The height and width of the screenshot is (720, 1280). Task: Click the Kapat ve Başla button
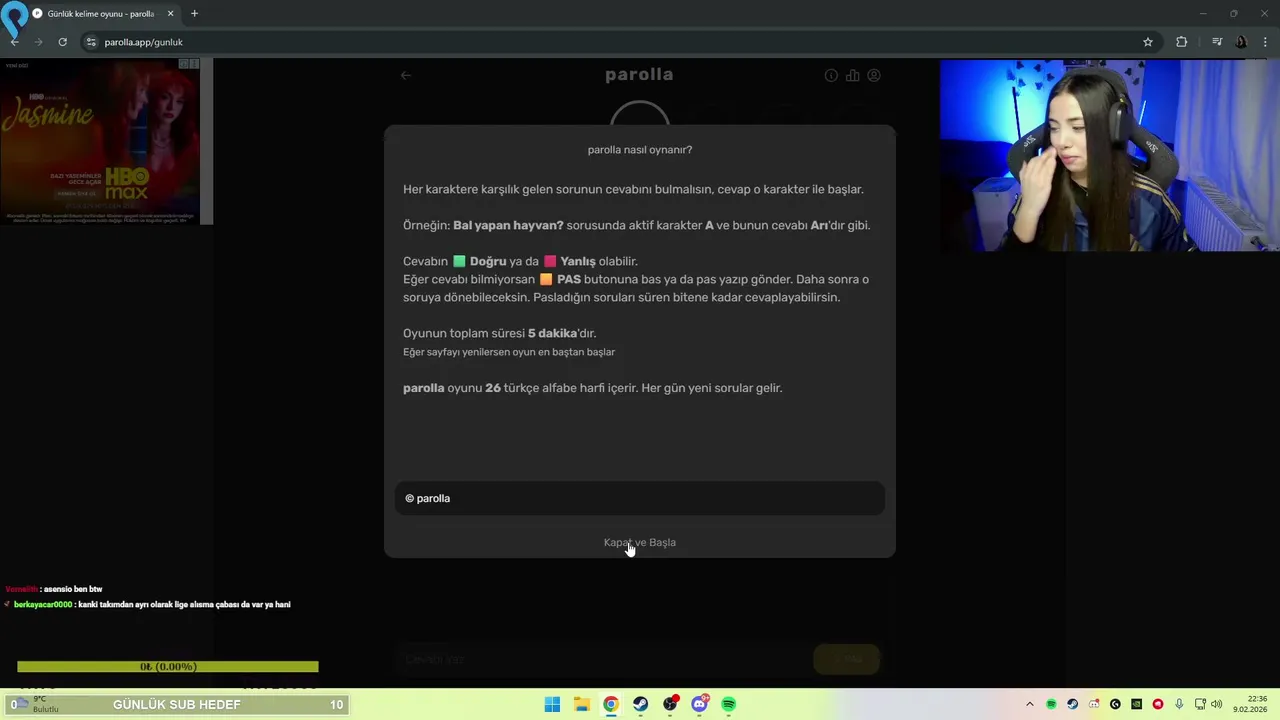pyautogui.click(x=640, y=542)
